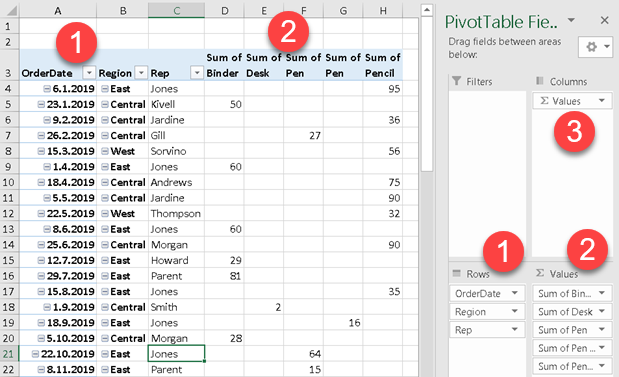619x377 pixels.
Task: Select cell with rep Howard
Action: click(x=176, y=261)
